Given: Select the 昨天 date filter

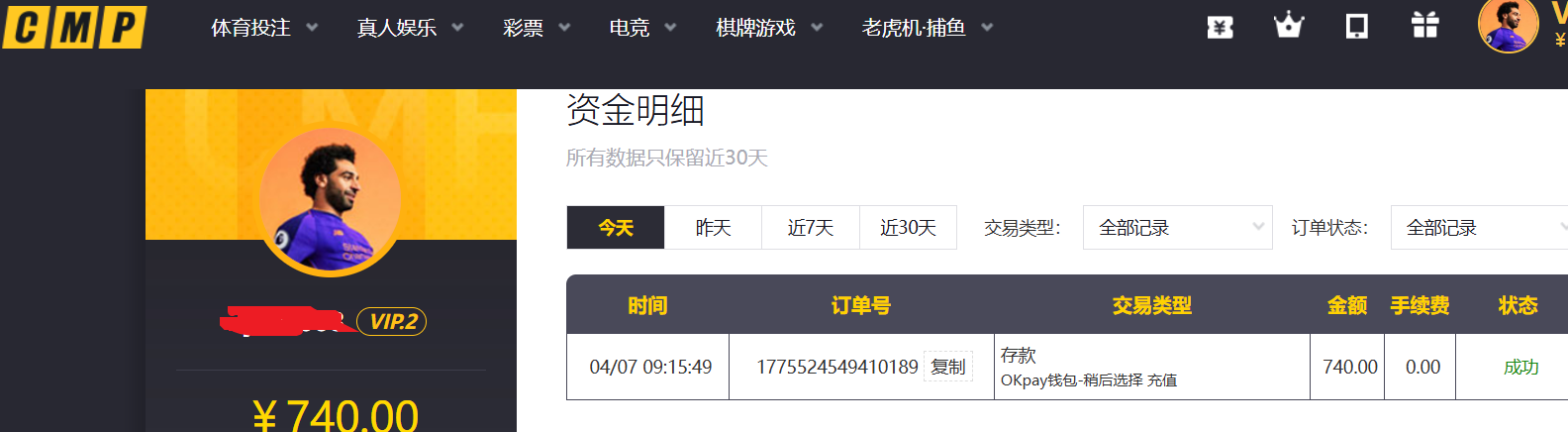Looking at the screenshot, I should (713, 228).
